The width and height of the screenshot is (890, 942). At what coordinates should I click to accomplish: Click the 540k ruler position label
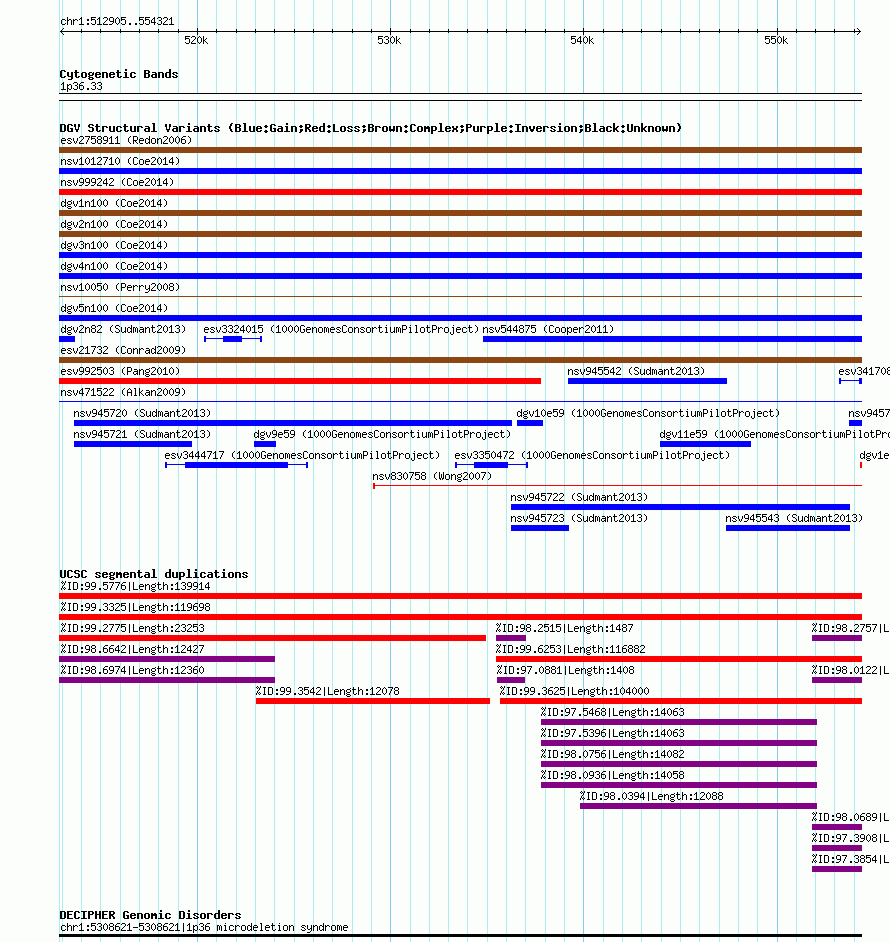point(582,41)
